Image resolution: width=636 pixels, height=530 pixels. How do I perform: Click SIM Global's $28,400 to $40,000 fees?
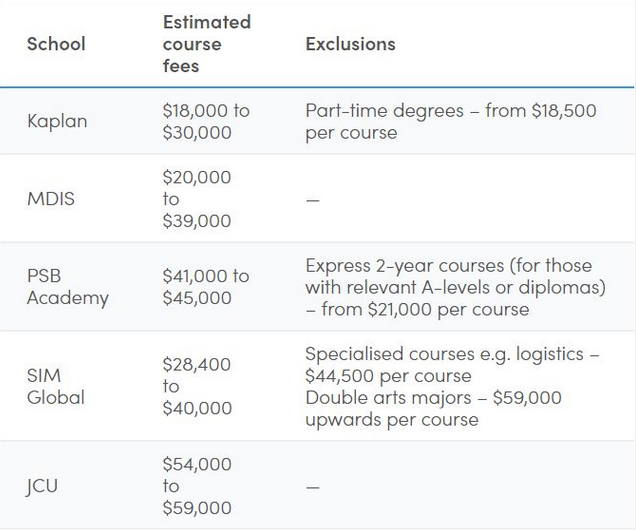(197, 386)
